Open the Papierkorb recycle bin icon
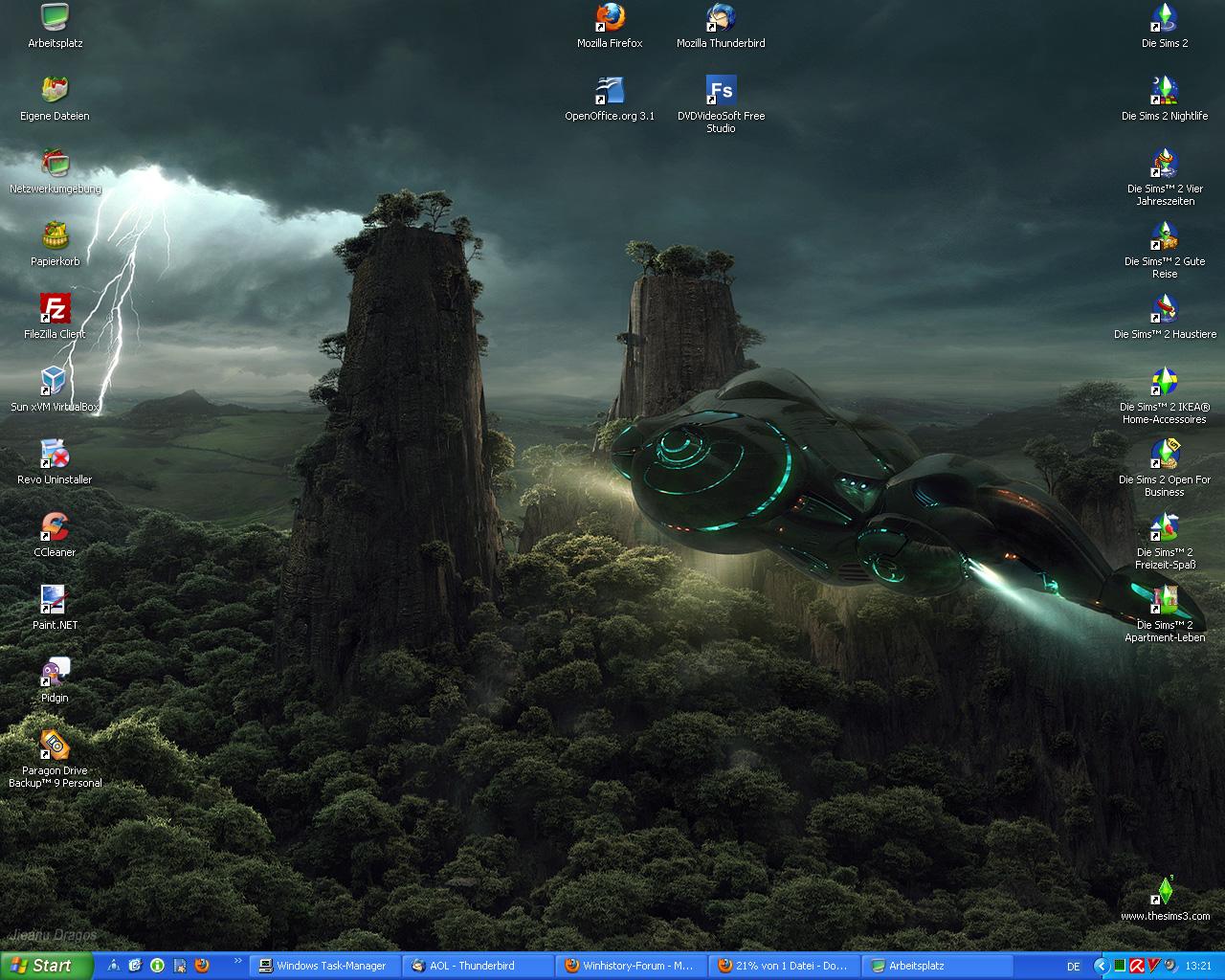The width and height of the screenshot is (1225, 980). point(55,236)
